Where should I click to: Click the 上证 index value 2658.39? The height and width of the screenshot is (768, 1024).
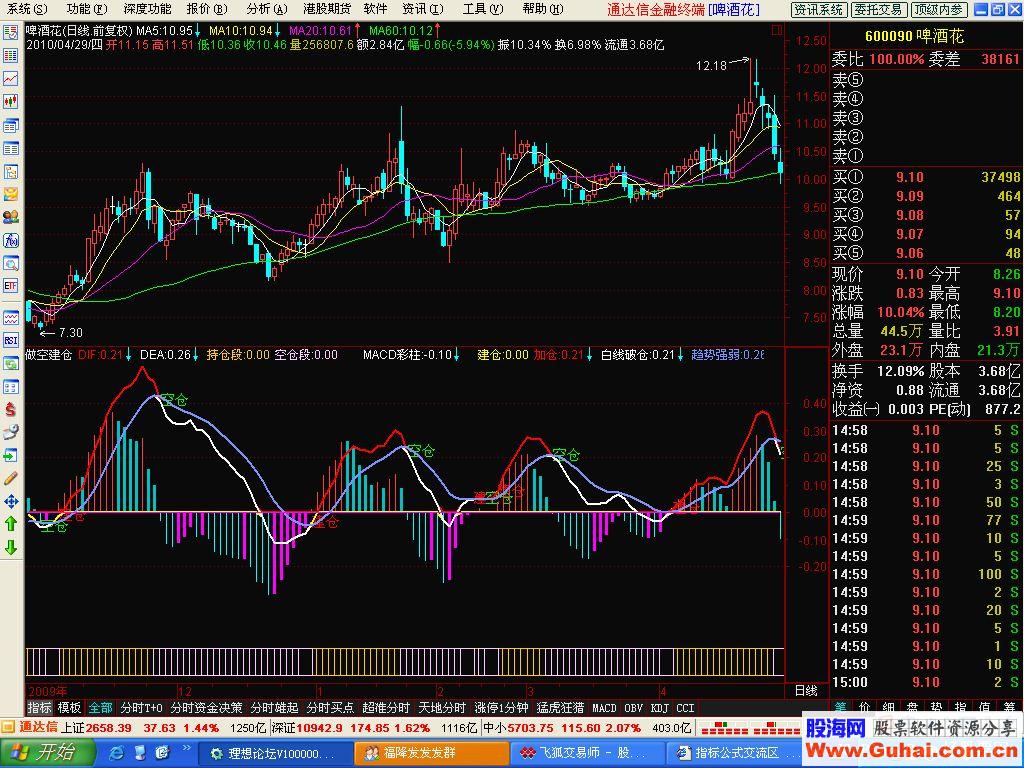click(x=108, y=728)
